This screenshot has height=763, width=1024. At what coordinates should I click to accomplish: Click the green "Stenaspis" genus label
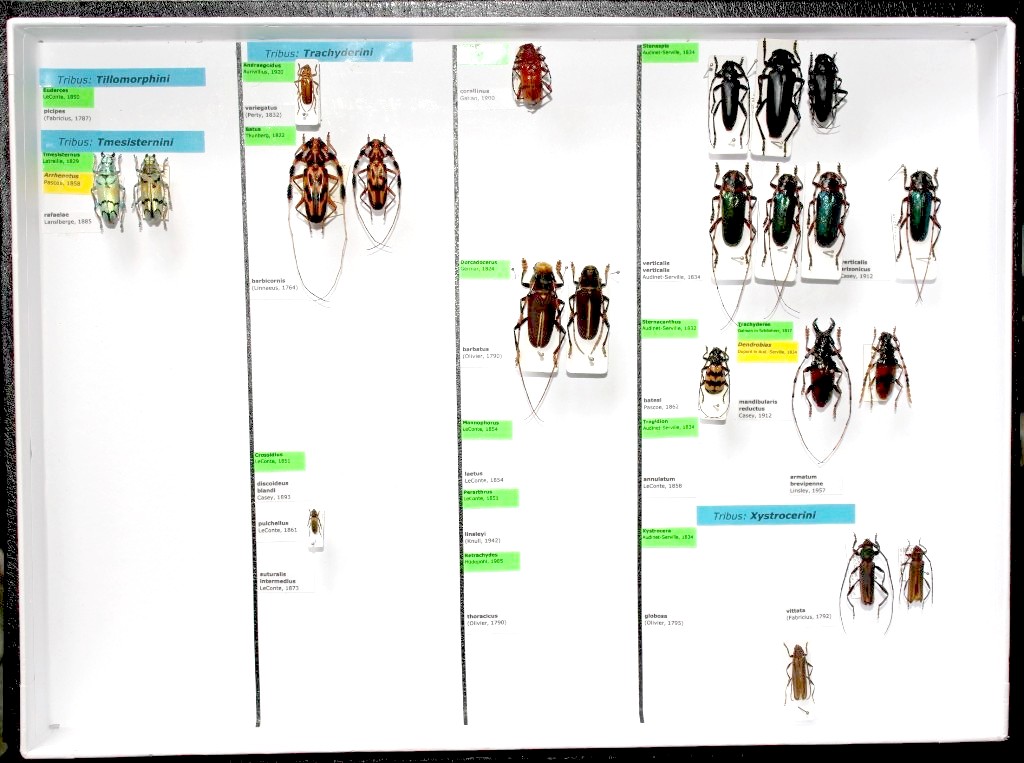coord(669,51)
